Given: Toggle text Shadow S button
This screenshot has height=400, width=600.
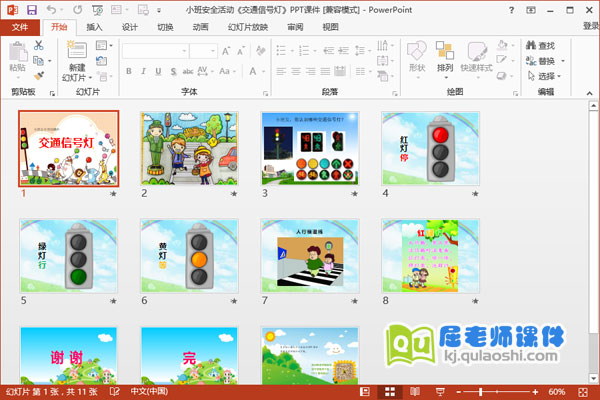Looking at the screenshot, I should (x=173, y=71).
